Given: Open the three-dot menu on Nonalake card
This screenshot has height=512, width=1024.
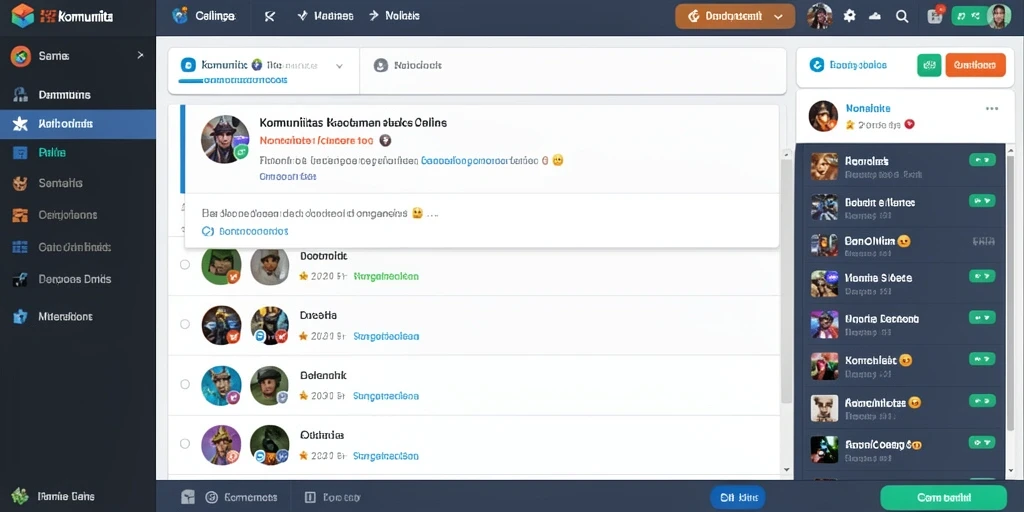Looking at the screenshot, I should click(x=992, y=108).
